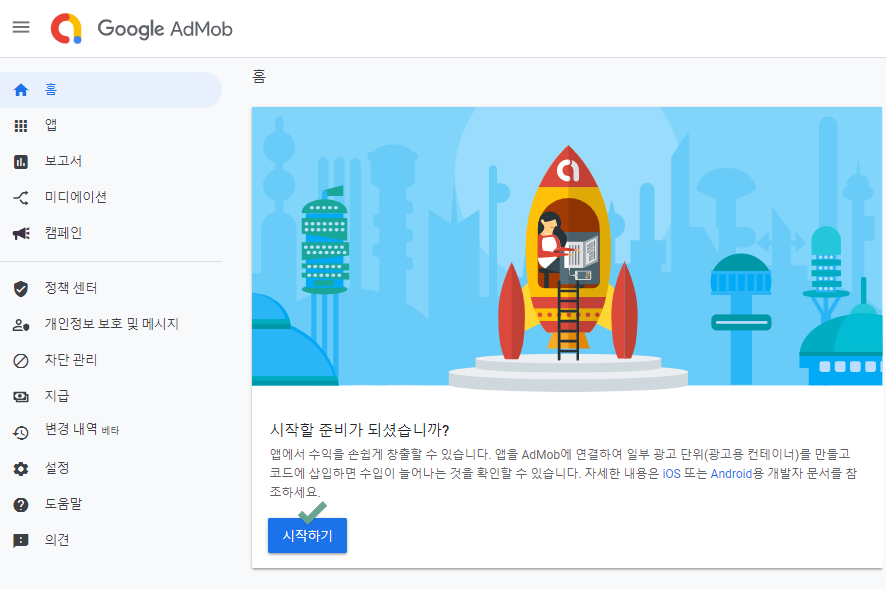886x589 pixels.
Task: Select 의견 feedback menu item
Action: (57, 541)
